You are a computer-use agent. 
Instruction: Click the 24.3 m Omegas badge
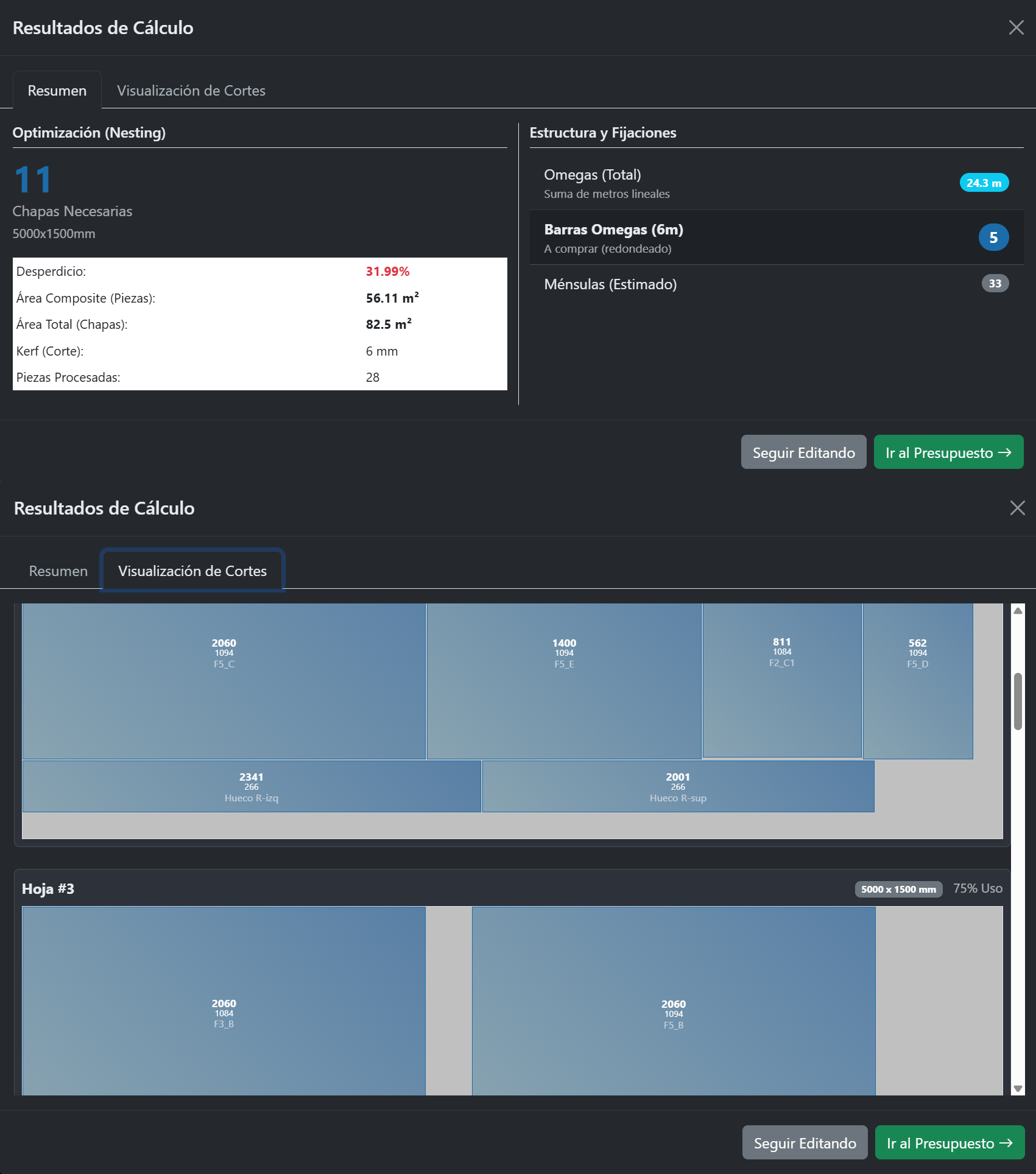tap(984, 183)
